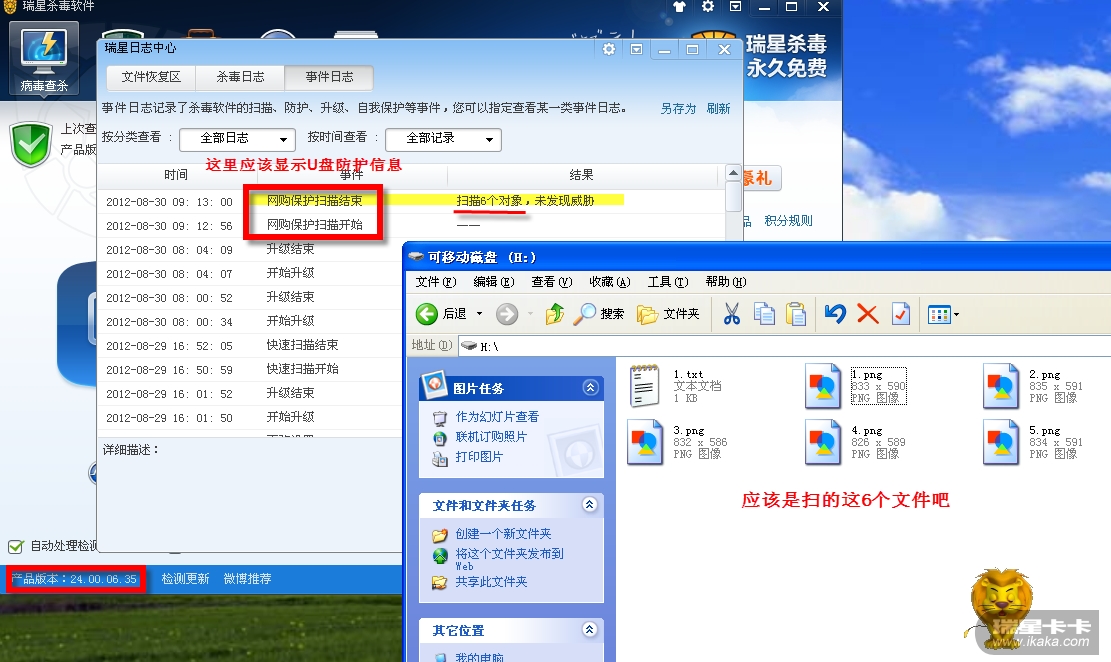This screenshot has width=1111, height=662.
Task: Open settings gear in Rising main title bar
Action: pos(707,7)
